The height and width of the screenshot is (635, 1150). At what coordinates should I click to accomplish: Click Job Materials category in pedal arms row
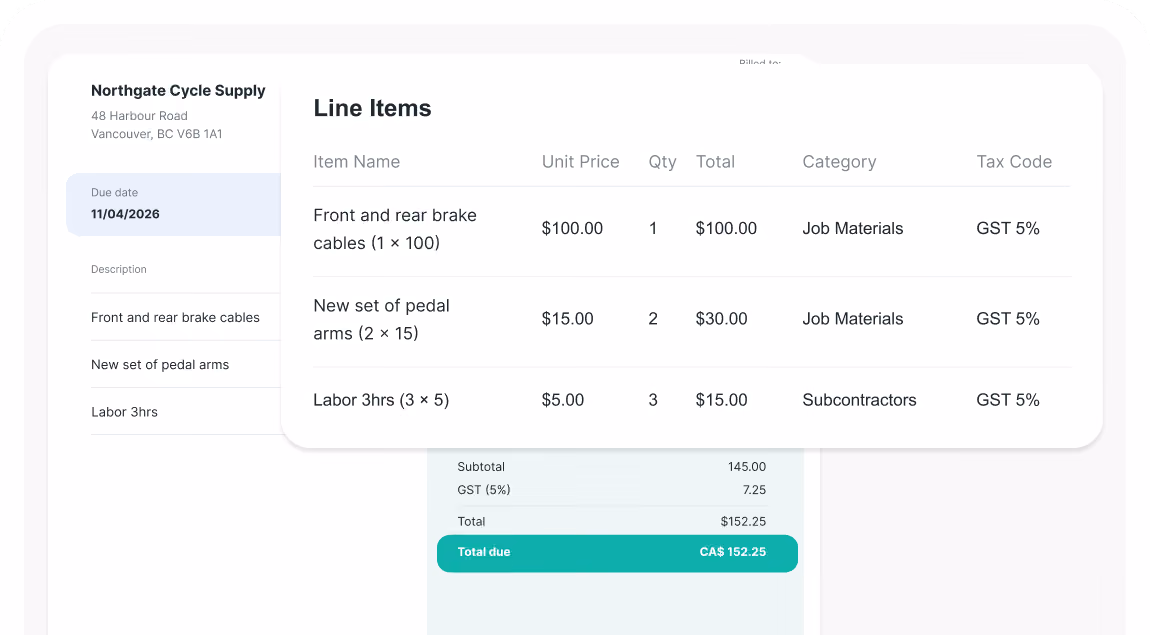pos(853,319)
